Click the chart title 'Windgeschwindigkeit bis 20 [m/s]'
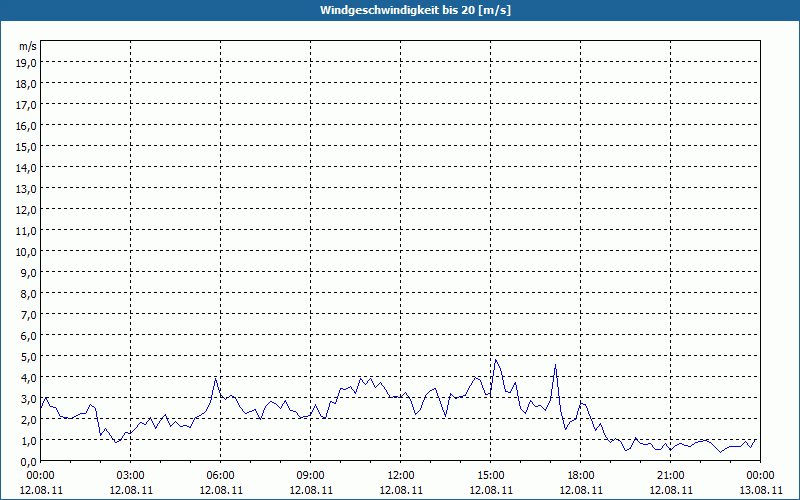Image resolution: width=800 pixels, height=500 pixels. click(x=415, y=10)
